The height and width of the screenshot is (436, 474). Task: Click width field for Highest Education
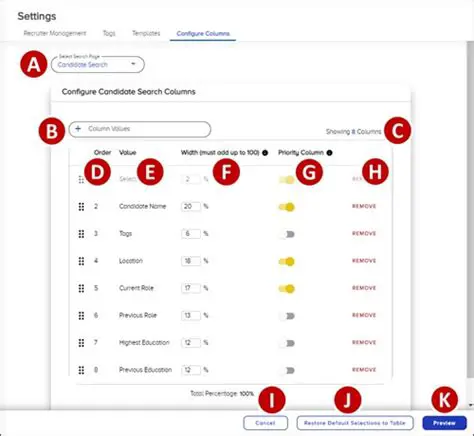(191, 343)
